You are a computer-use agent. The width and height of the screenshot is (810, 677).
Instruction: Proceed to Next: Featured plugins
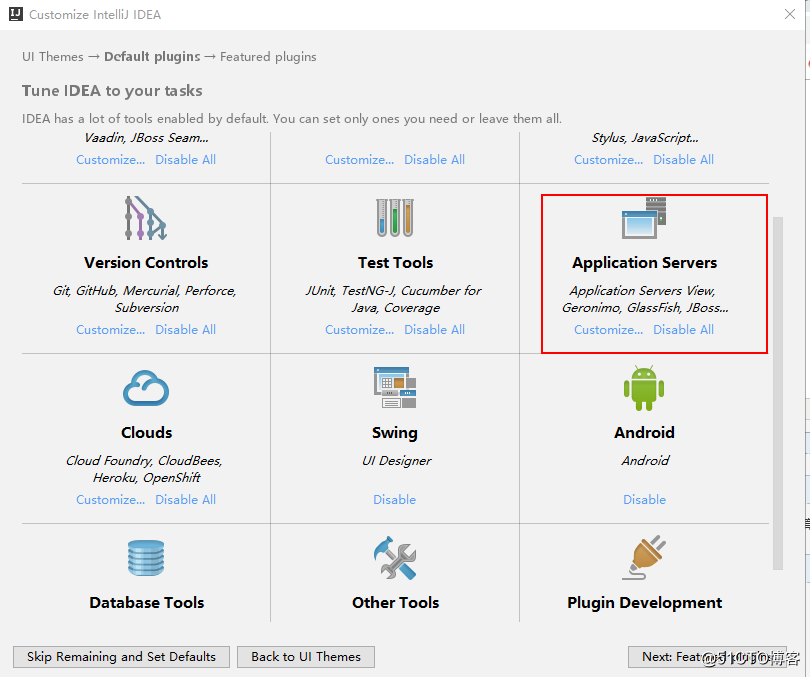click(707, 656)
